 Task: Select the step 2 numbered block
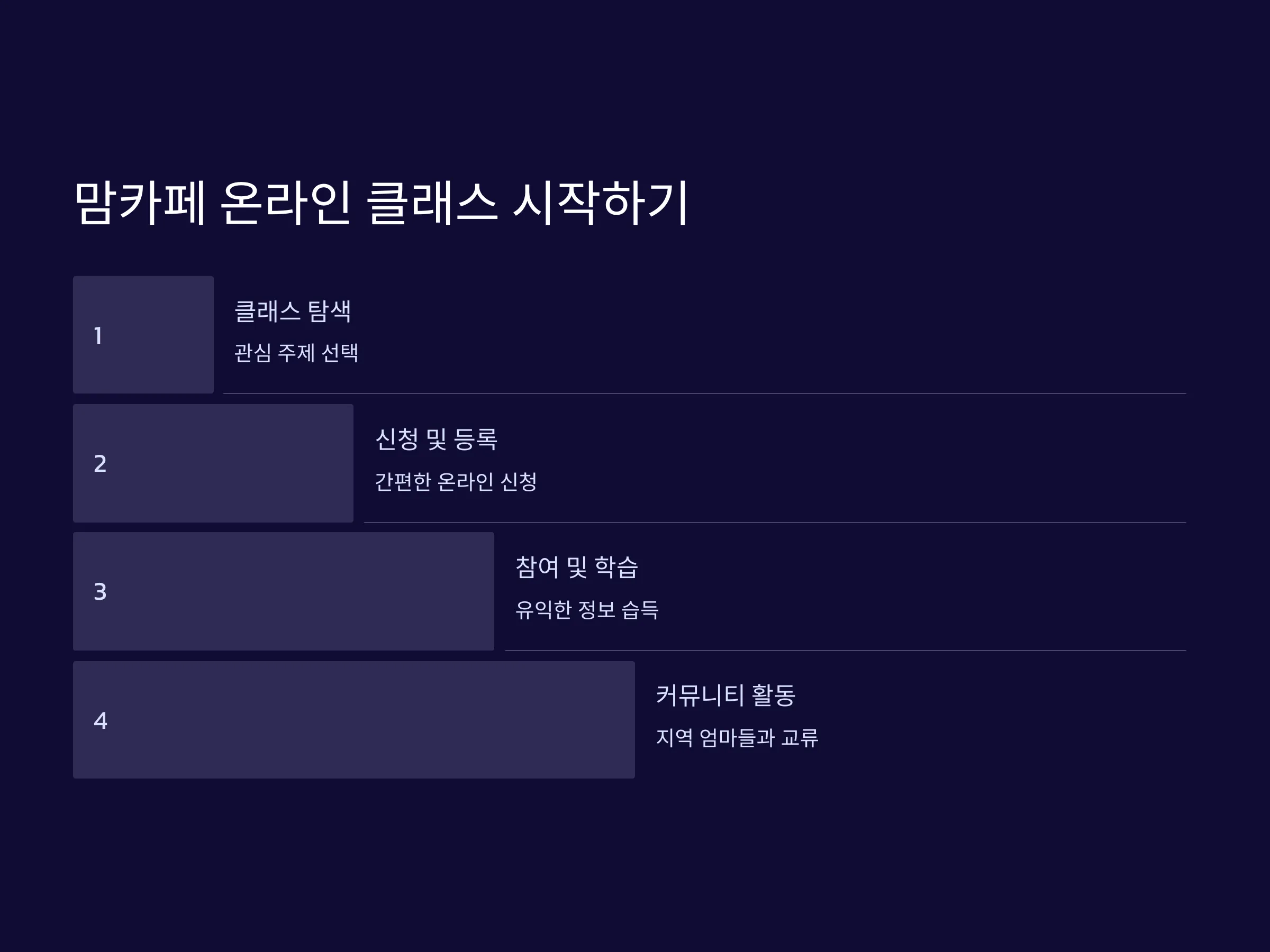(213, 463)
